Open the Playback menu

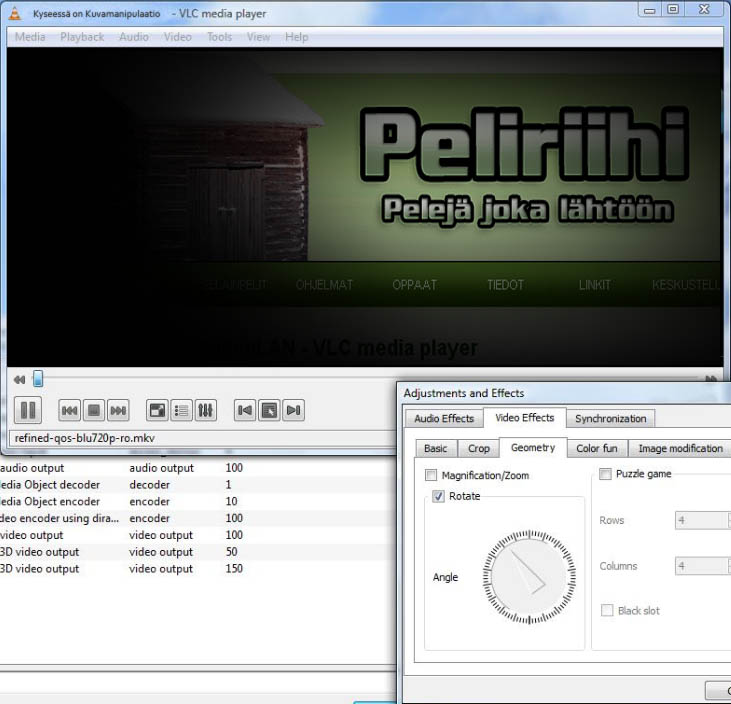tap(82, 37)
